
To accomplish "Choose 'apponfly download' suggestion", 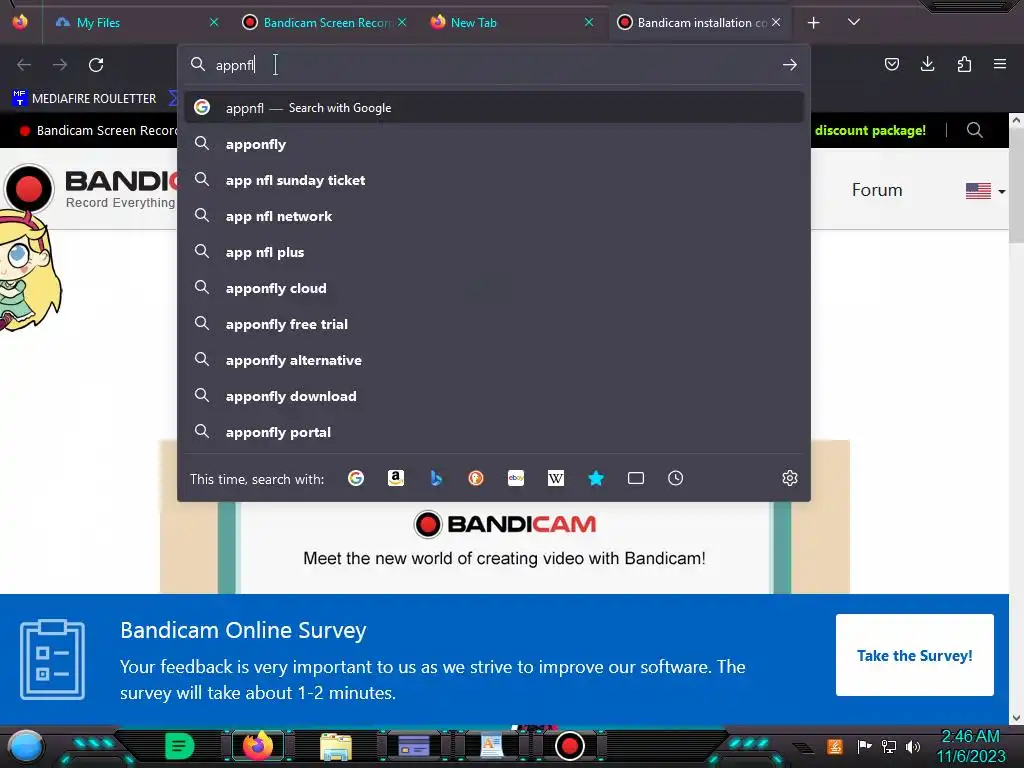I will (x=494, y=396).
